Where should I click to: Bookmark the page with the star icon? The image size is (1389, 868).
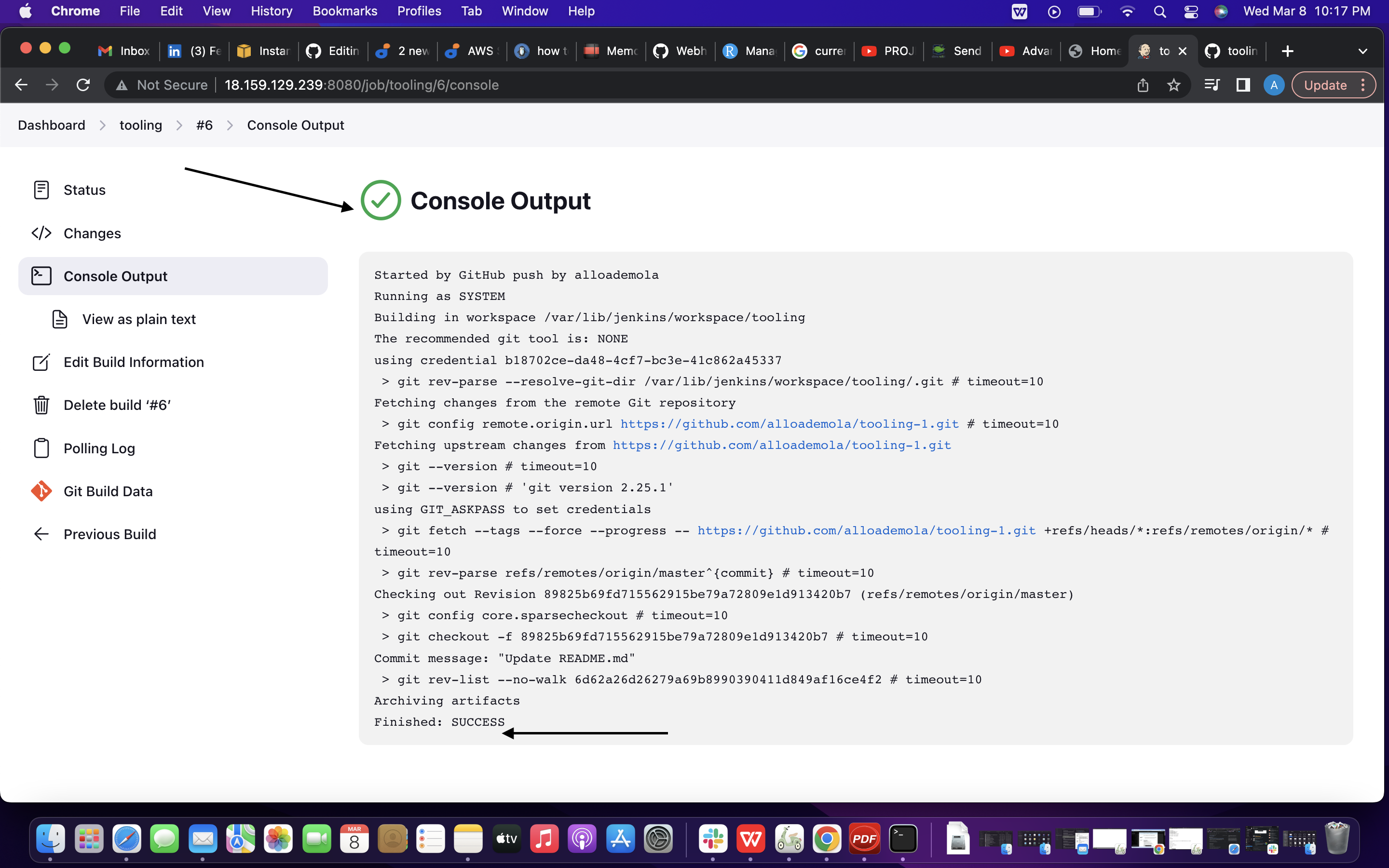(x=1174, y=84)
